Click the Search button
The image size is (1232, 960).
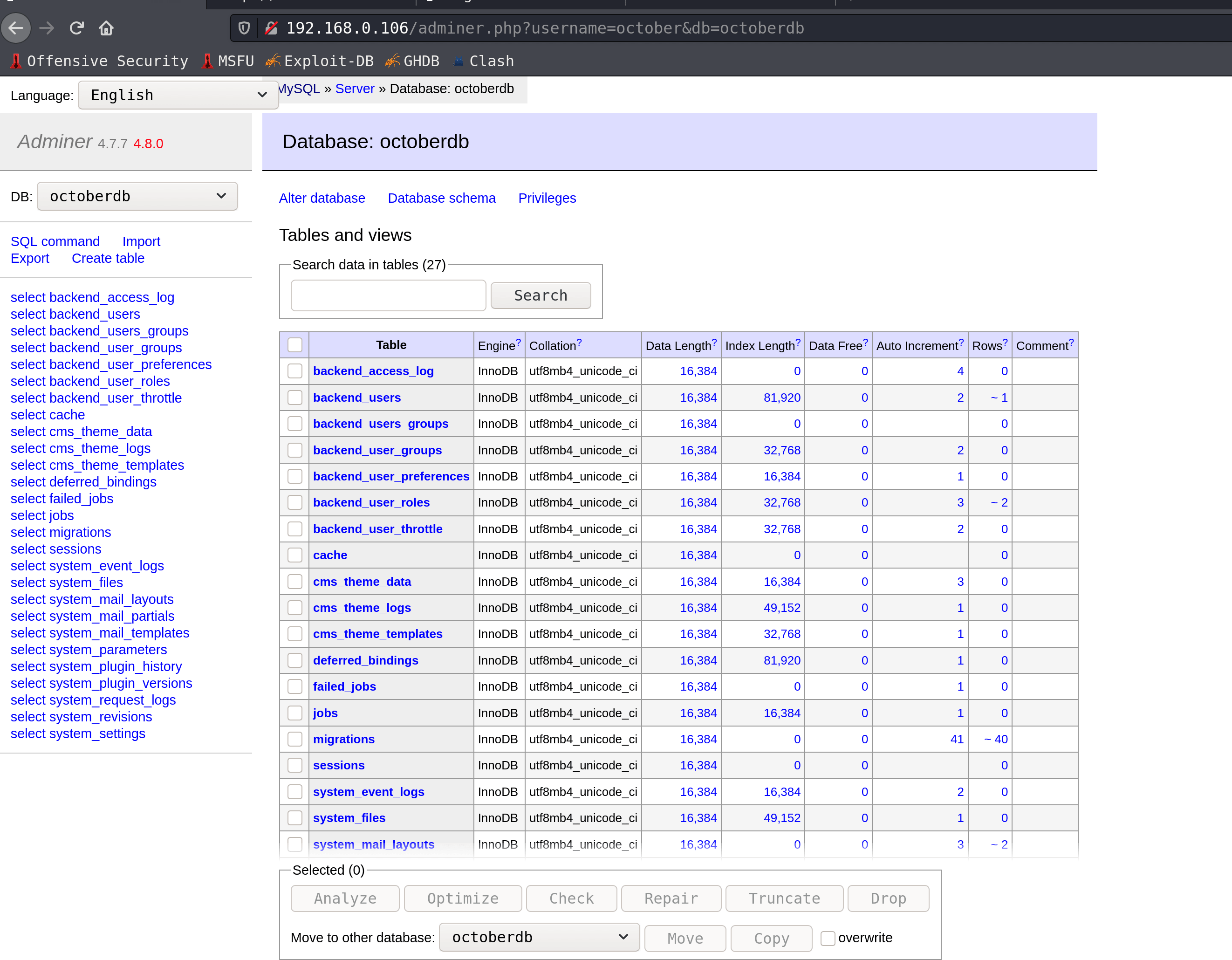point(541,295)
